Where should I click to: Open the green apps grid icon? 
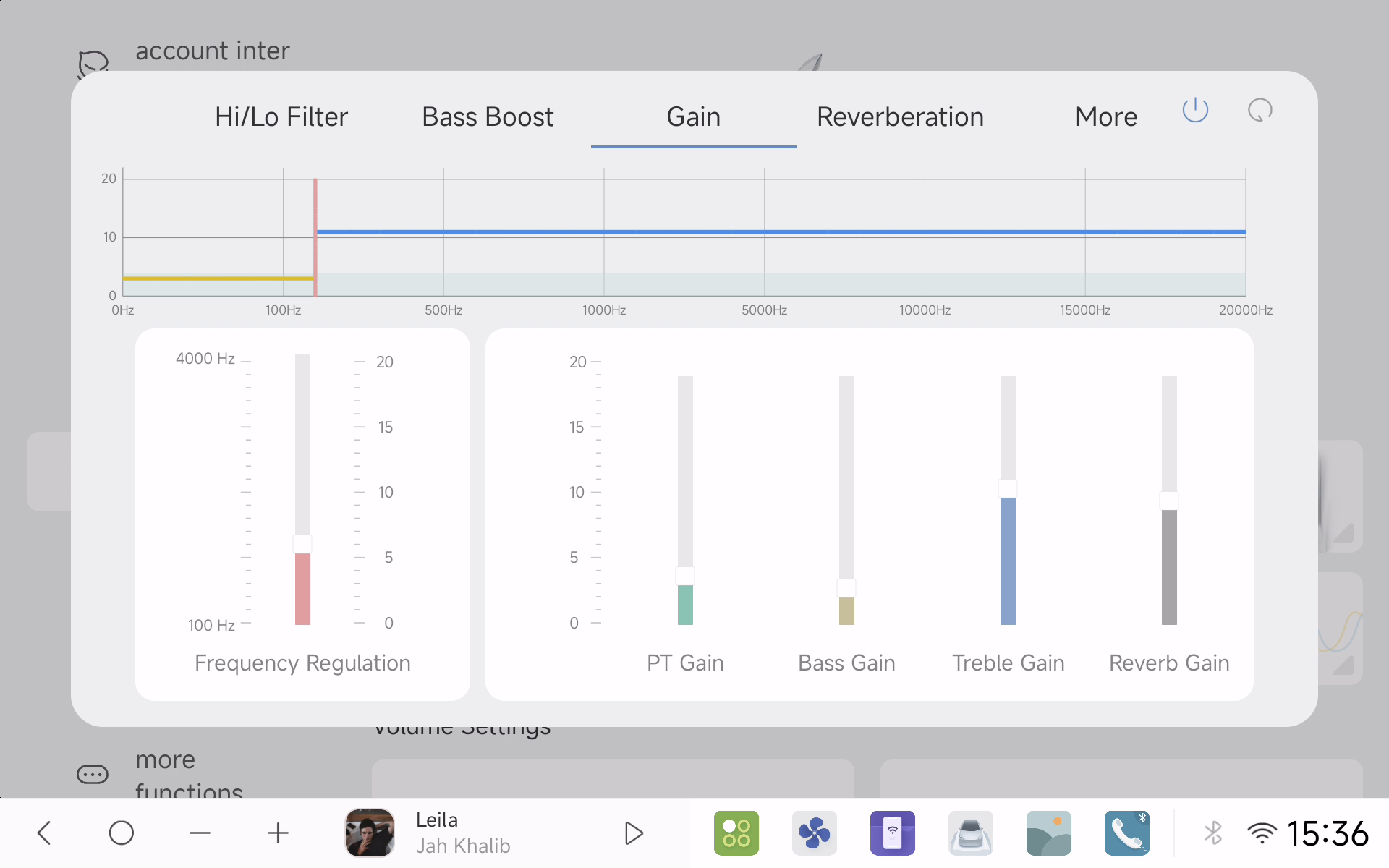click(x=736, y=833)
